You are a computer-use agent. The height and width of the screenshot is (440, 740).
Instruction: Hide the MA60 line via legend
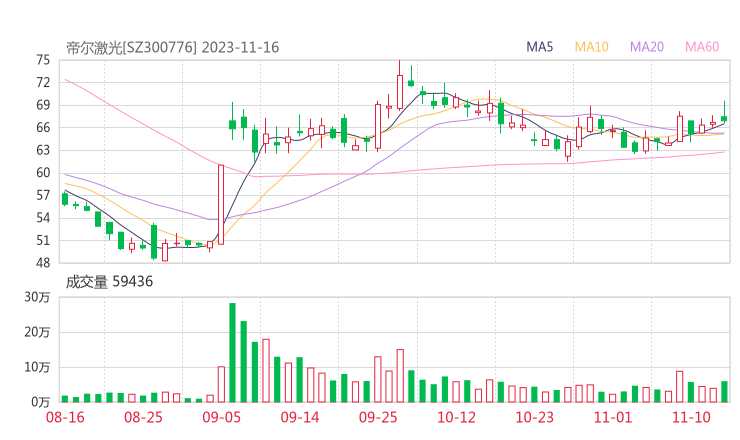(x=702, y=47)
